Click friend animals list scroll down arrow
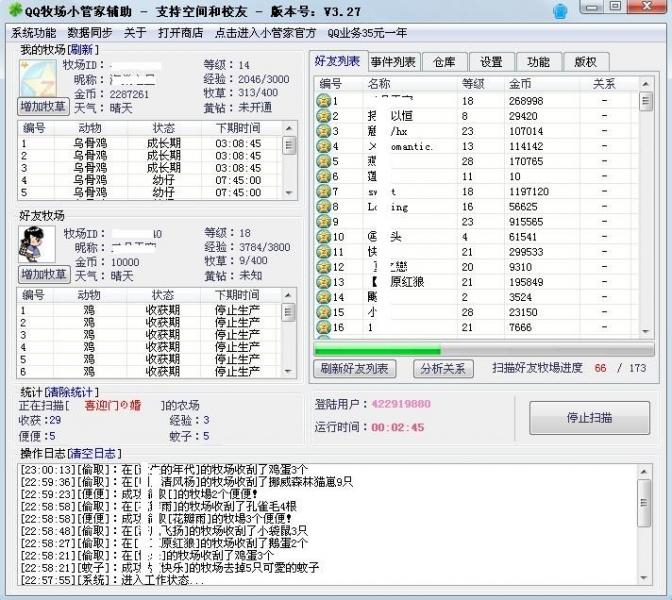Screen dimensions: 672x600 click(288, 371)
